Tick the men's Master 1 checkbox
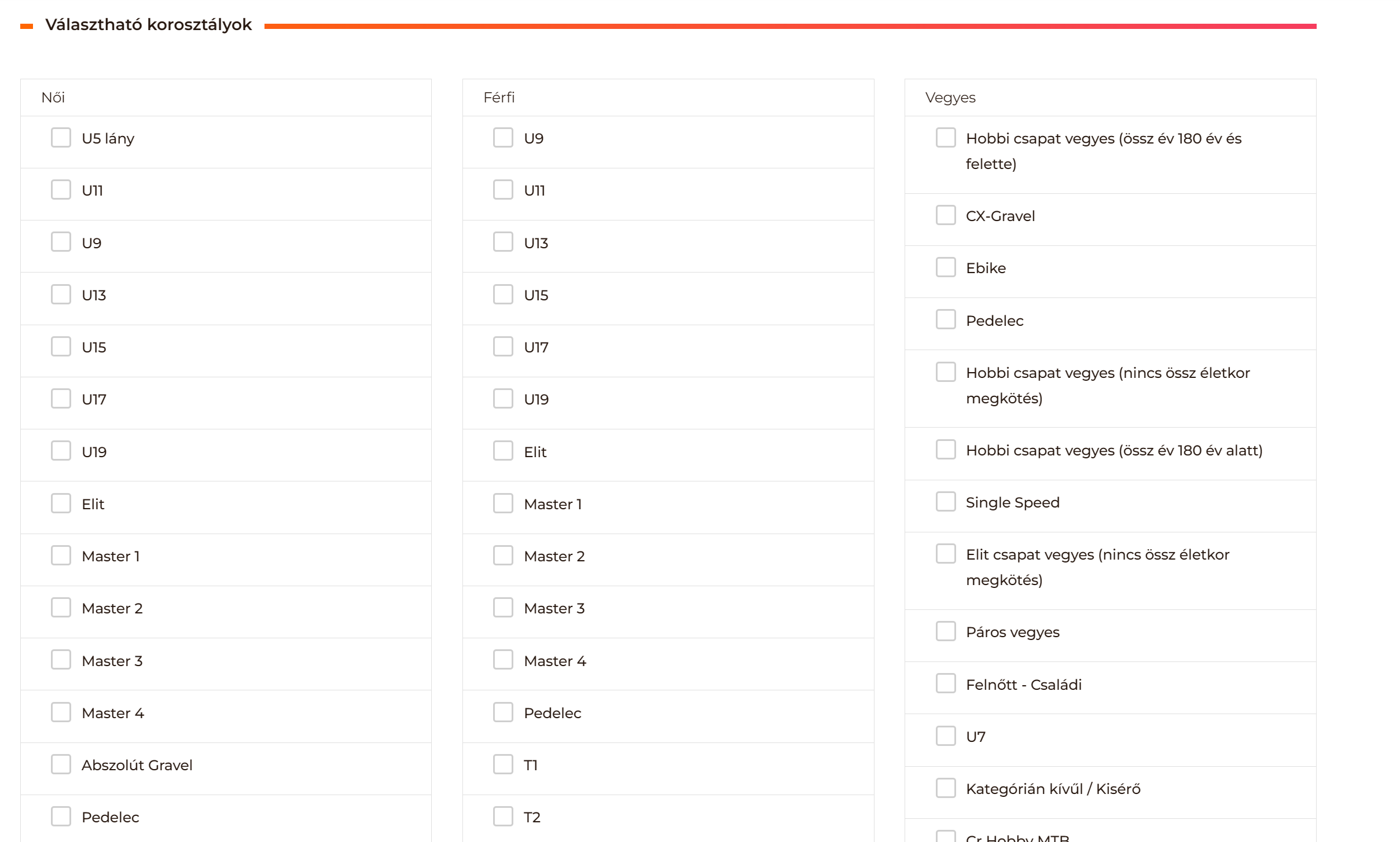The image size is (1400, 842). 503,503
